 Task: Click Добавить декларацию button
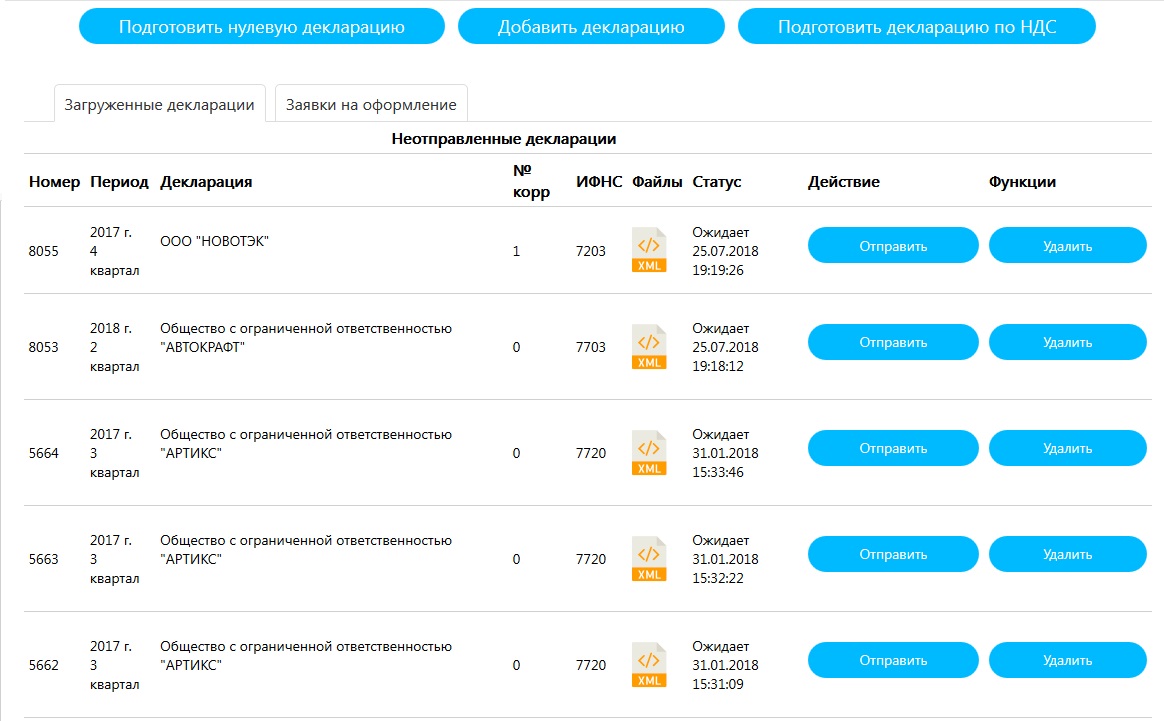pyautogui.click(x=591, y=27)
